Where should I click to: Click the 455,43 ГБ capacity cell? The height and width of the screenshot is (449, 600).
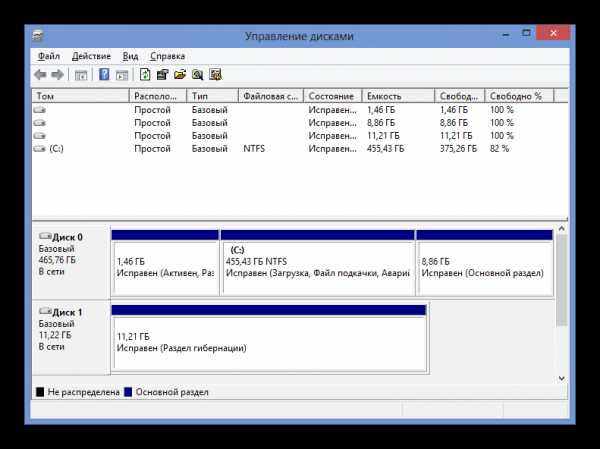click(385, 149)
